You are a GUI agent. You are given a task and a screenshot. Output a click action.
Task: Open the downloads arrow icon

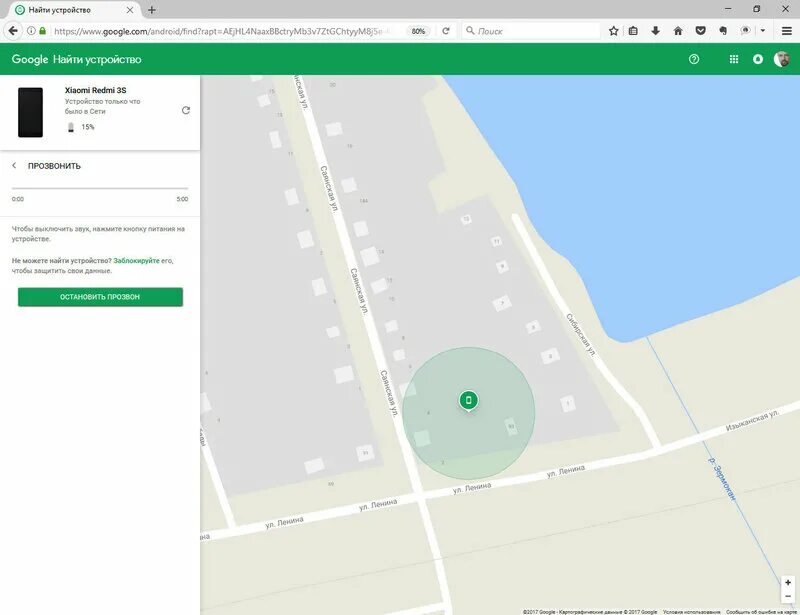point(656,31)
